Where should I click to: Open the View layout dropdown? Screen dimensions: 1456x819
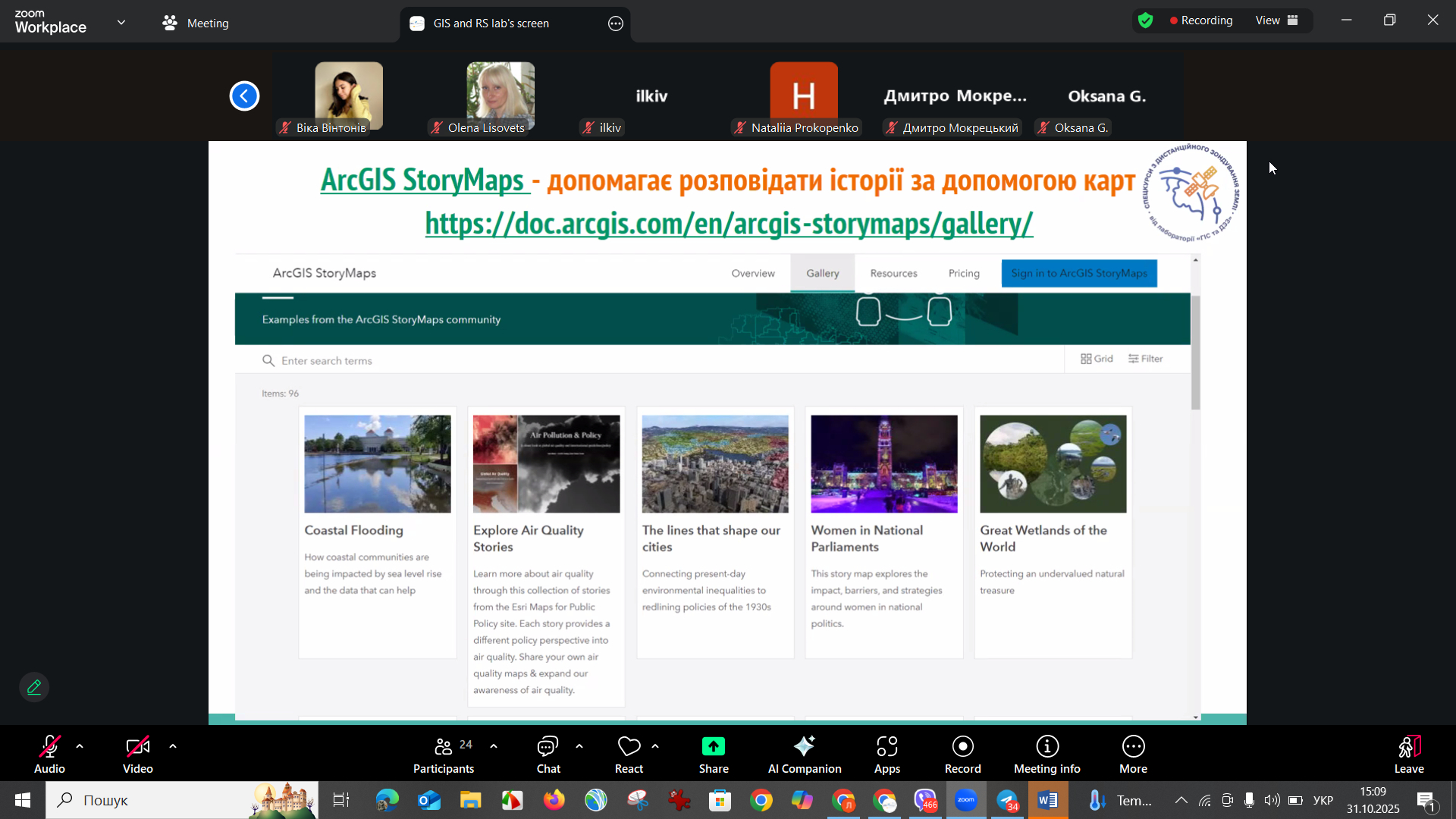coord(1277,20)
